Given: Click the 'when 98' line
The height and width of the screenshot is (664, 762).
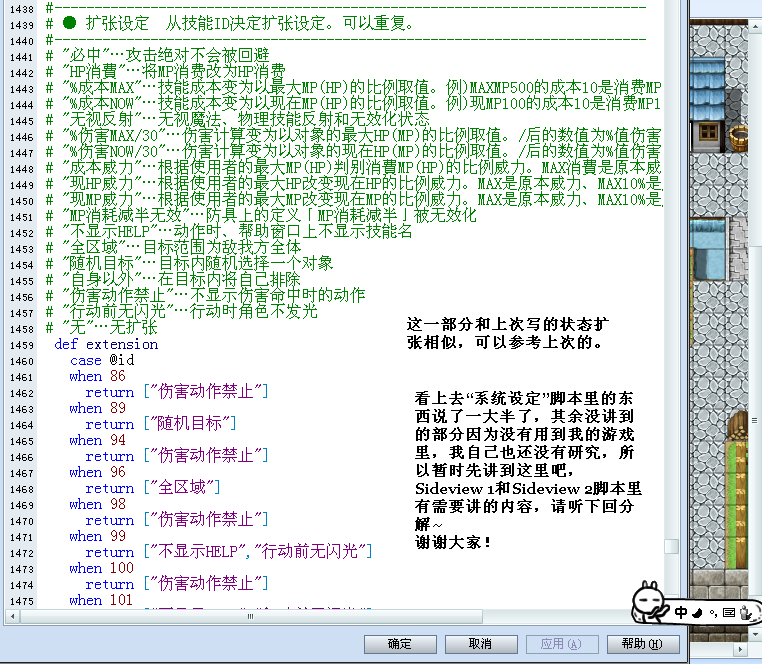Looking at the screenshot, I should [x=98, y=505].
